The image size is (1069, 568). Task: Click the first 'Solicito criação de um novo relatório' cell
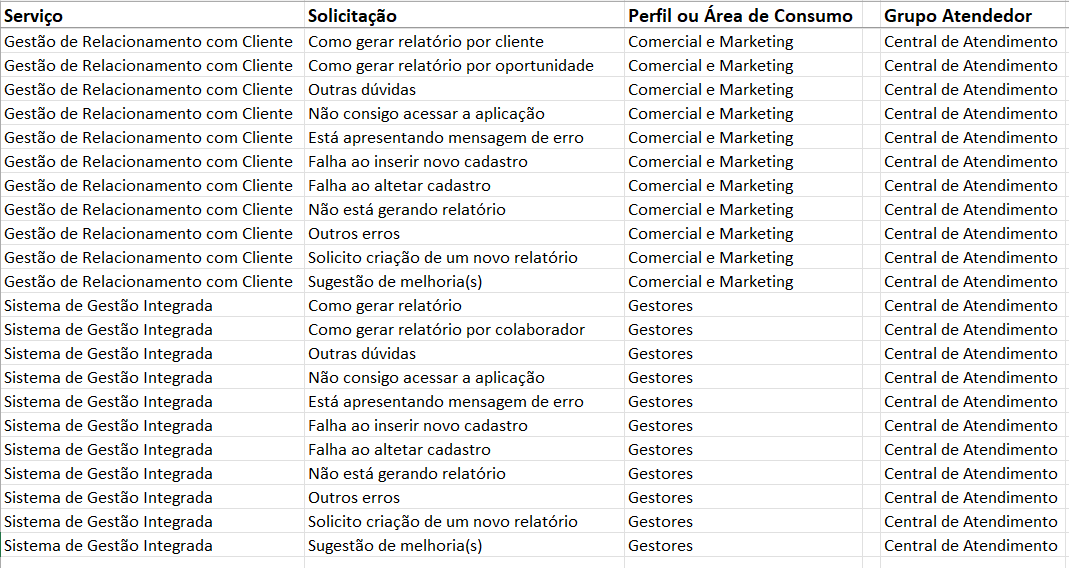tap(443, 258)
